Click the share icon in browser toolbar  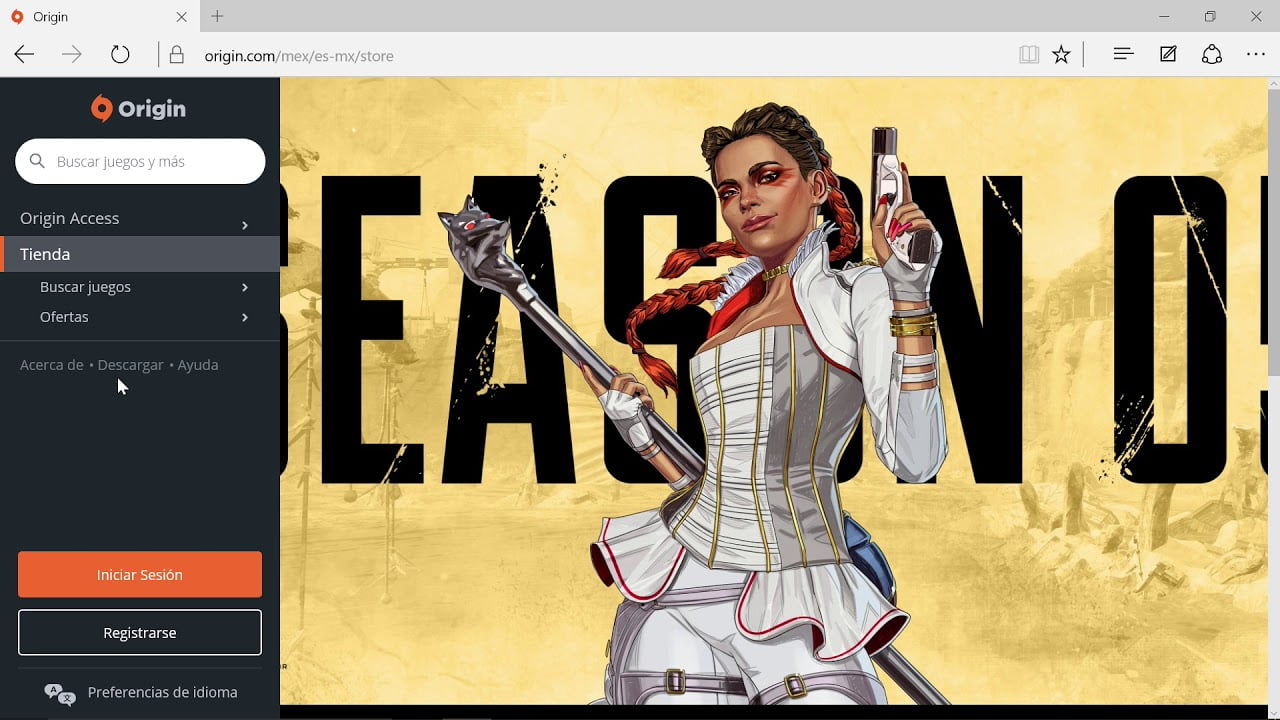coord(1212,54)
